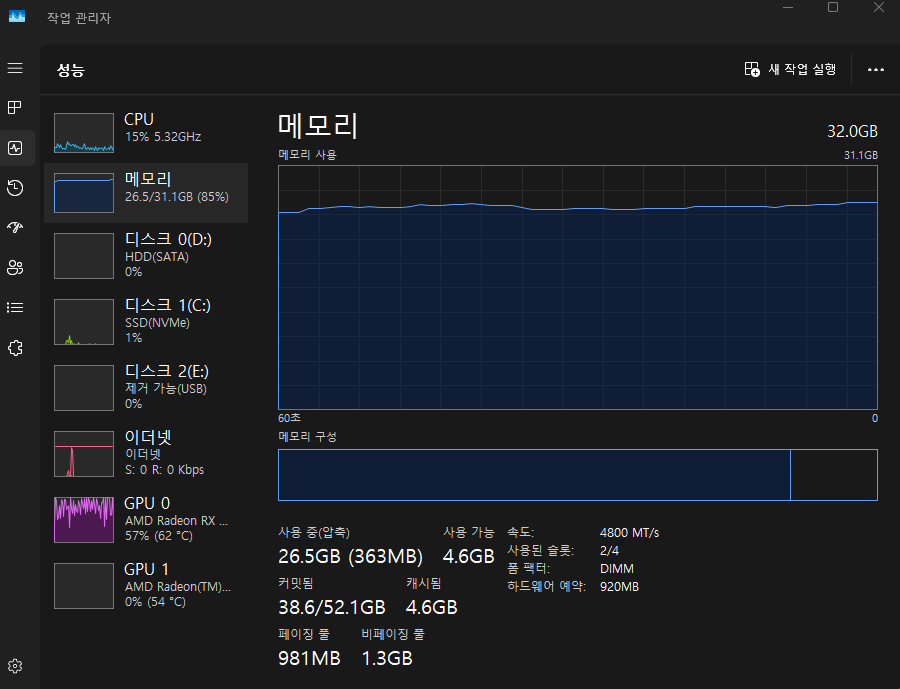
Task: Click the 920MB hardware reserved value
Action: (619, 587)
